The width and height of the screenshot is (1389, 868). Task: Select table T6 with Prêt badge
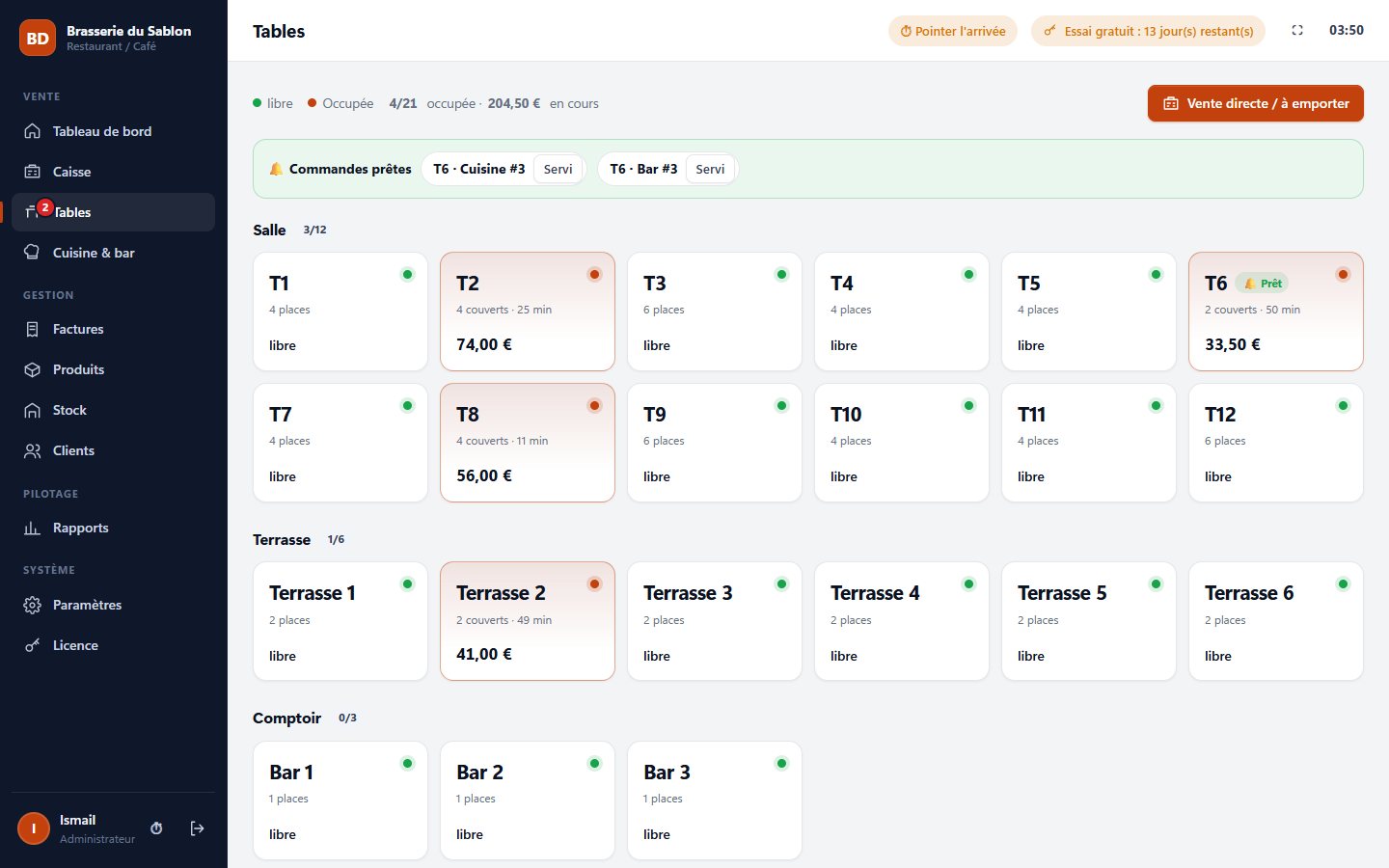point(1276,312)
